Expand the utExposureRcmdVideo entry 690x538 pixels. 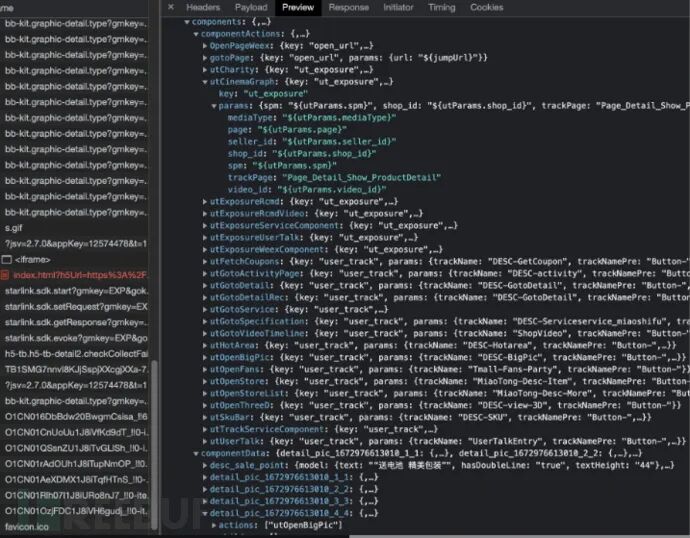[205, 213]
